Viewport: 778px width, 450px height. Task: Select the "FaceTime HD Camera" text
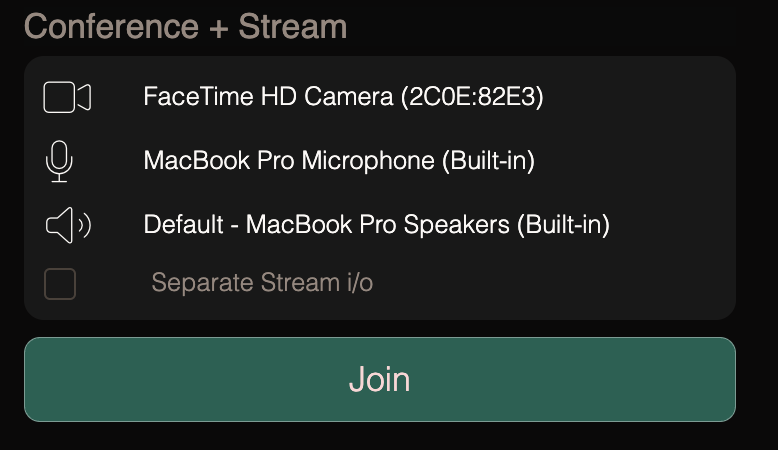[268, 98]
